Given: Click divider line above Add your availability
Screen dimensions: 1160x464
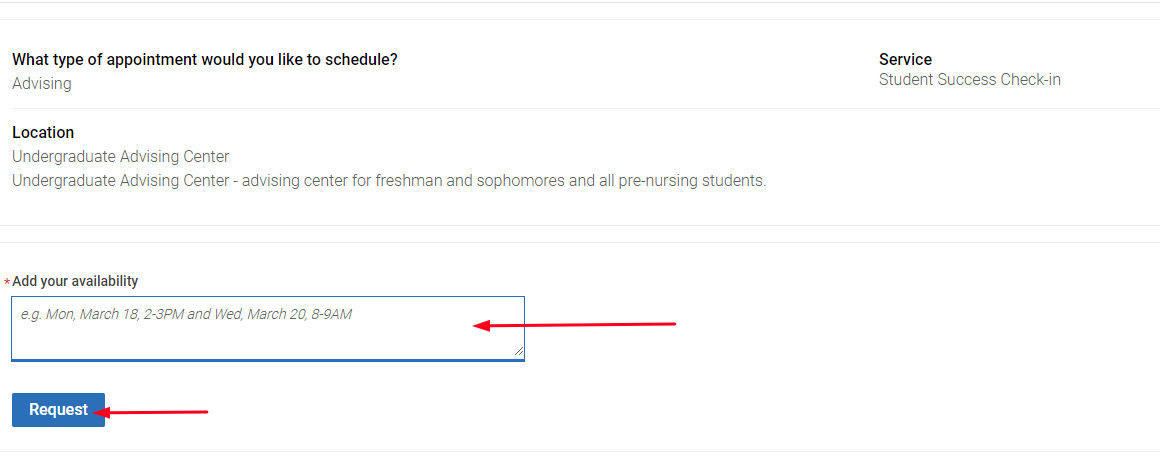Looking at the screenshot, I should point(580,242).
